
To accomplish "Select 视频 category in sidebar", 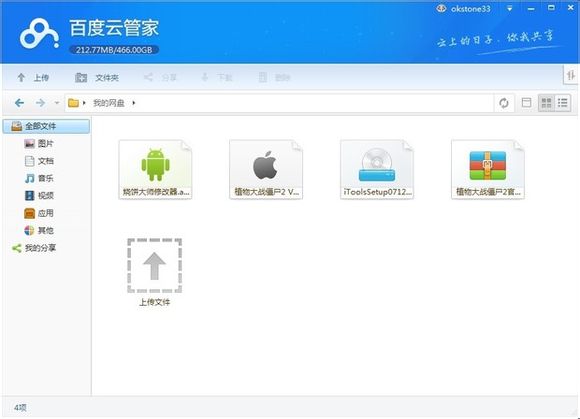I will click(x=39, y=196).
